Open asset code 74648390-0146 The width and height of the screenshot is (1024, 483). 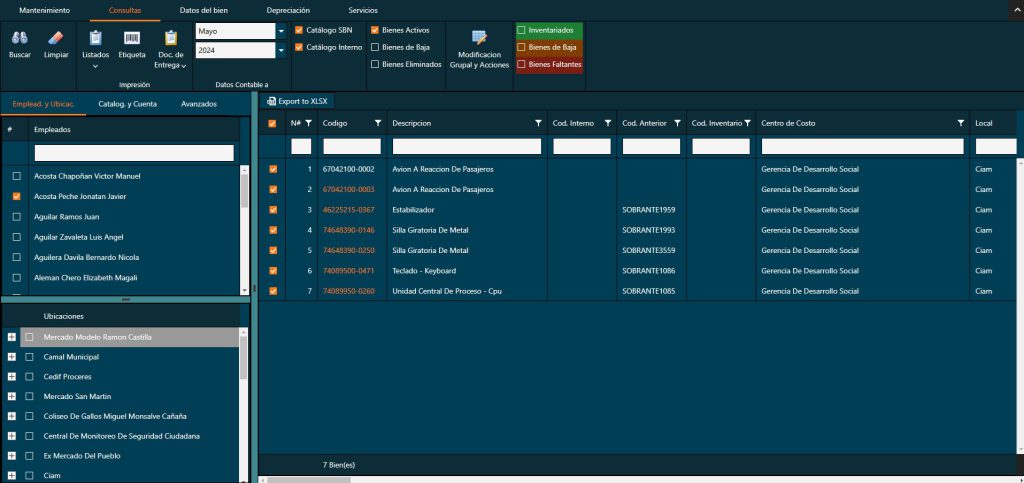point(349,230)
